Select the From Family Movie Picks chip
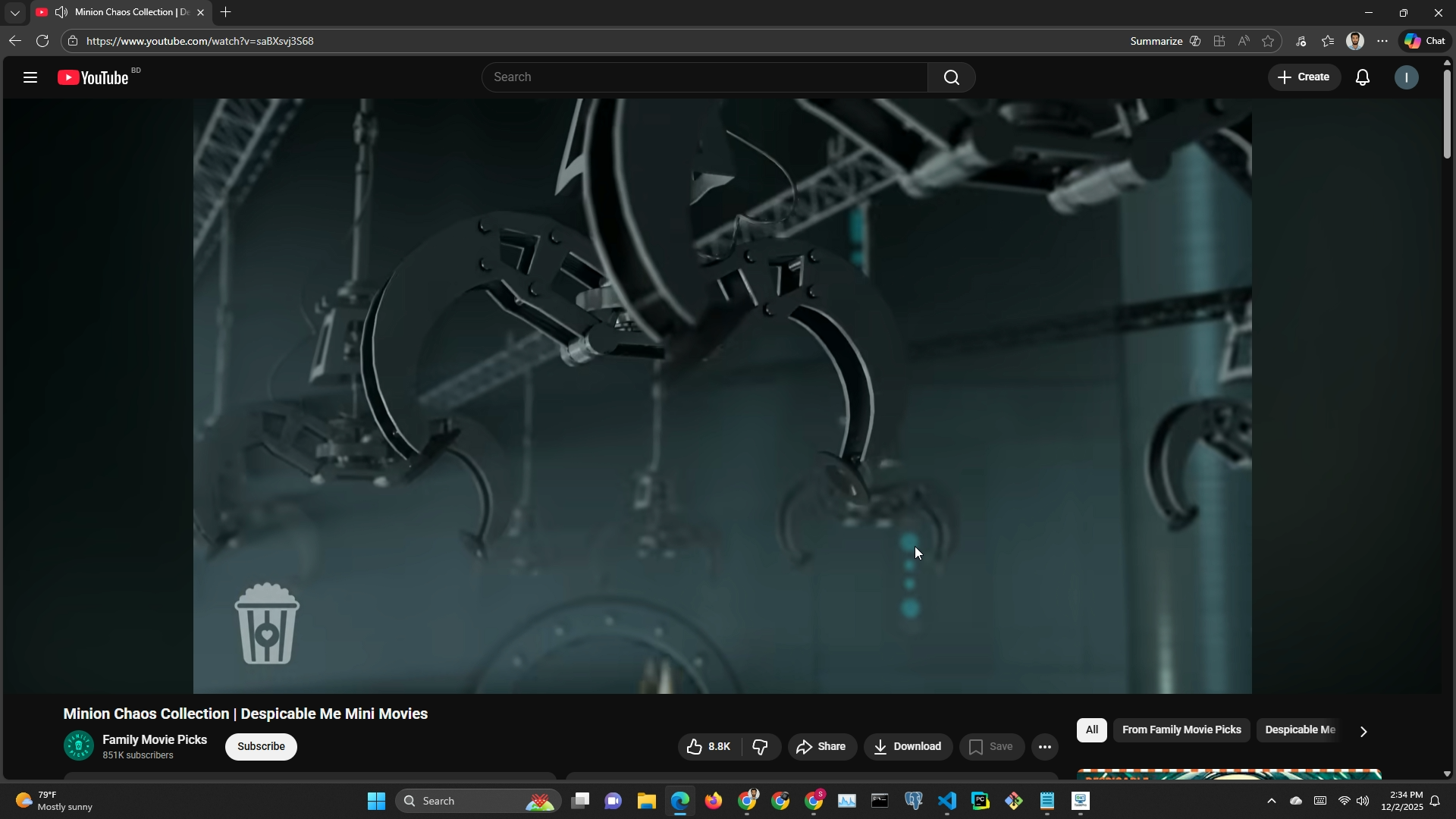The width and height of the screenshot is (1456, 819). pos(1181,730)
